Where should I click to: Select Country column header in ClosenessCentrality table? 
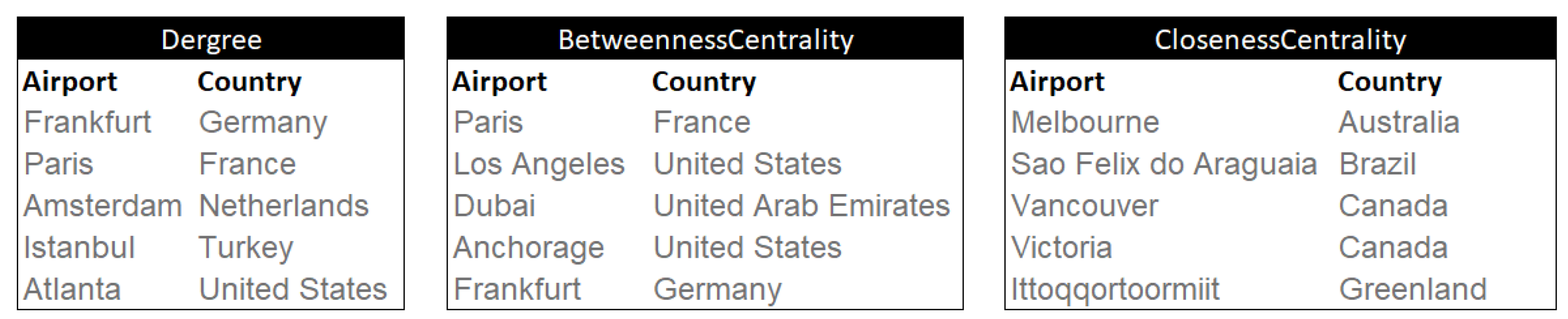point(1389,82)
